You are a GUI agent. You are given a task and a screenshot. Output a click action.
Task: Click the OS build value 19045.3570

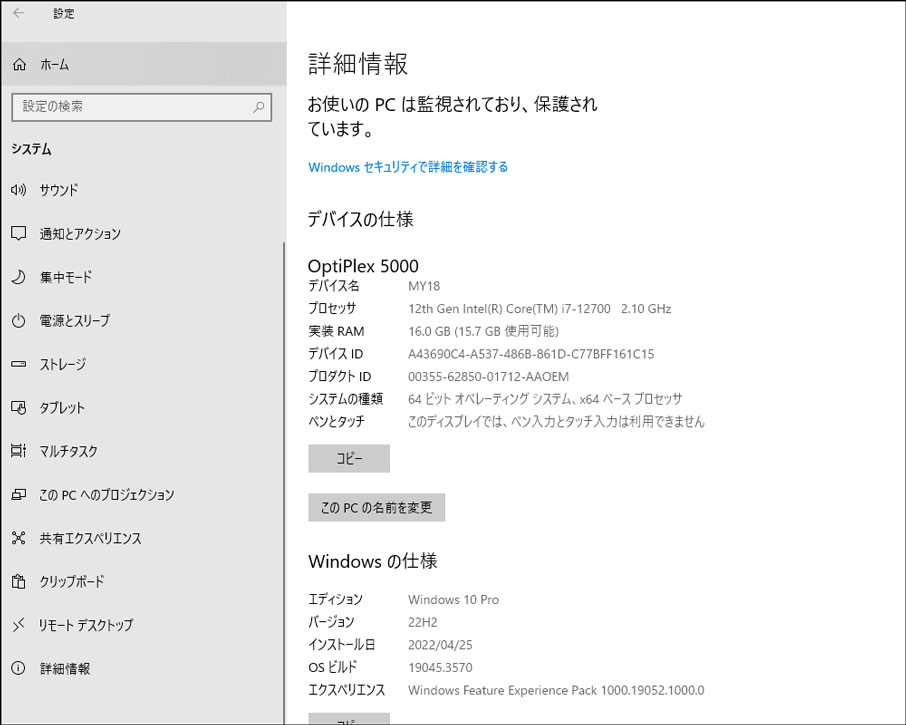pos(440,667)
